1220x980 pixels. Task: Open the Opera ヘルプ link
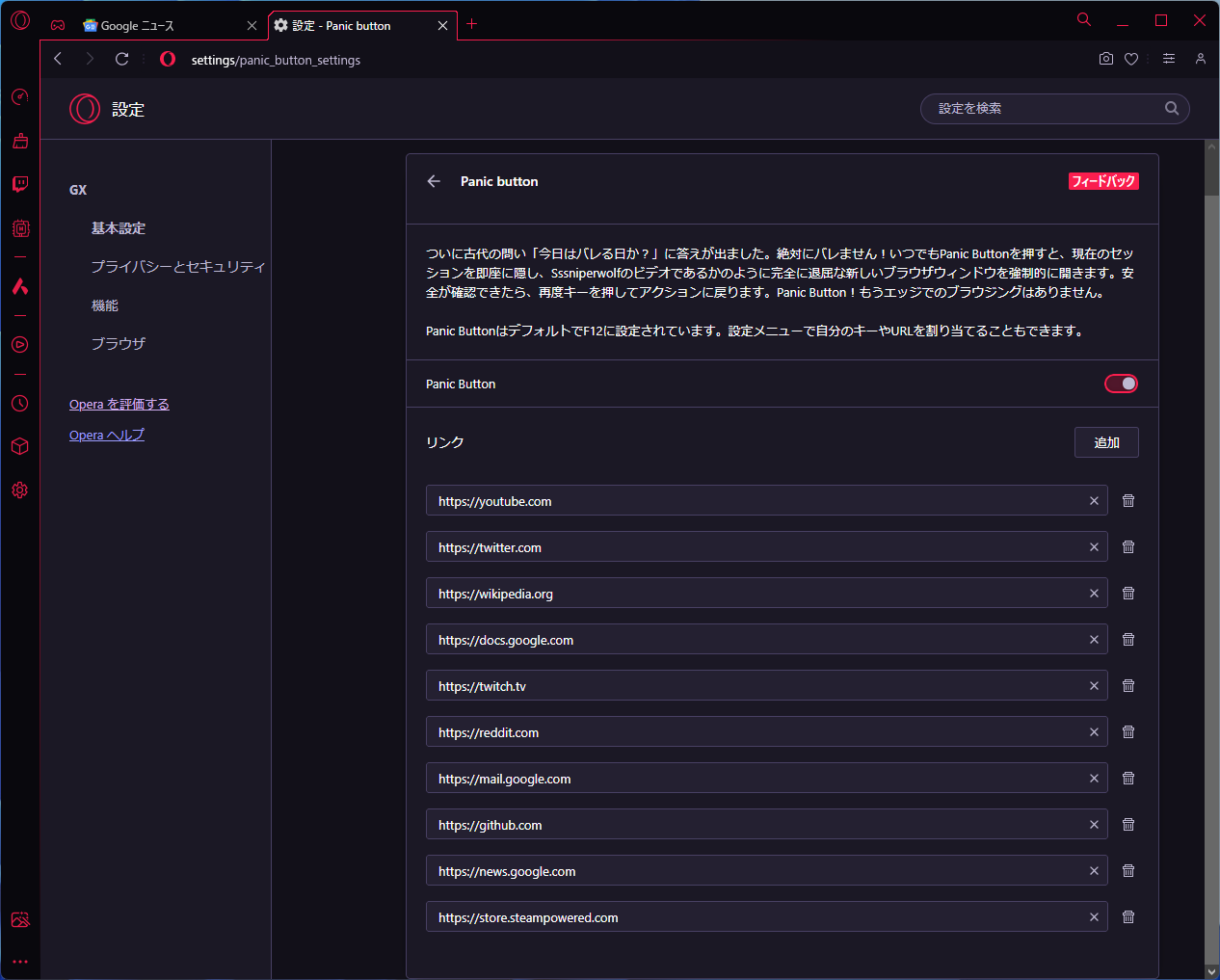(x=107, y=435)
